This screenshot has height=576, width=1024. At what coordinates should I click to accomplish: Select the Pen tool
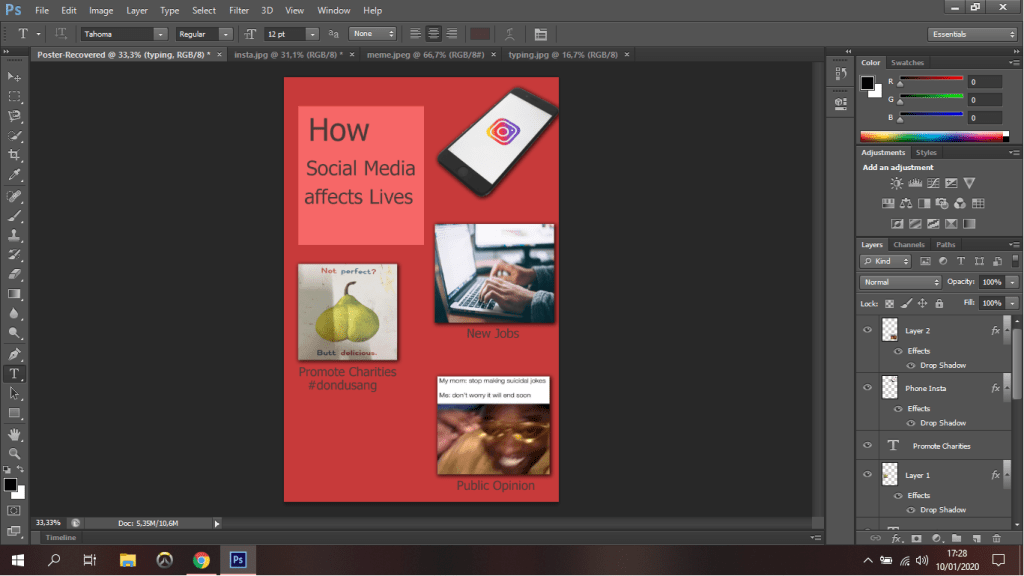14,354
